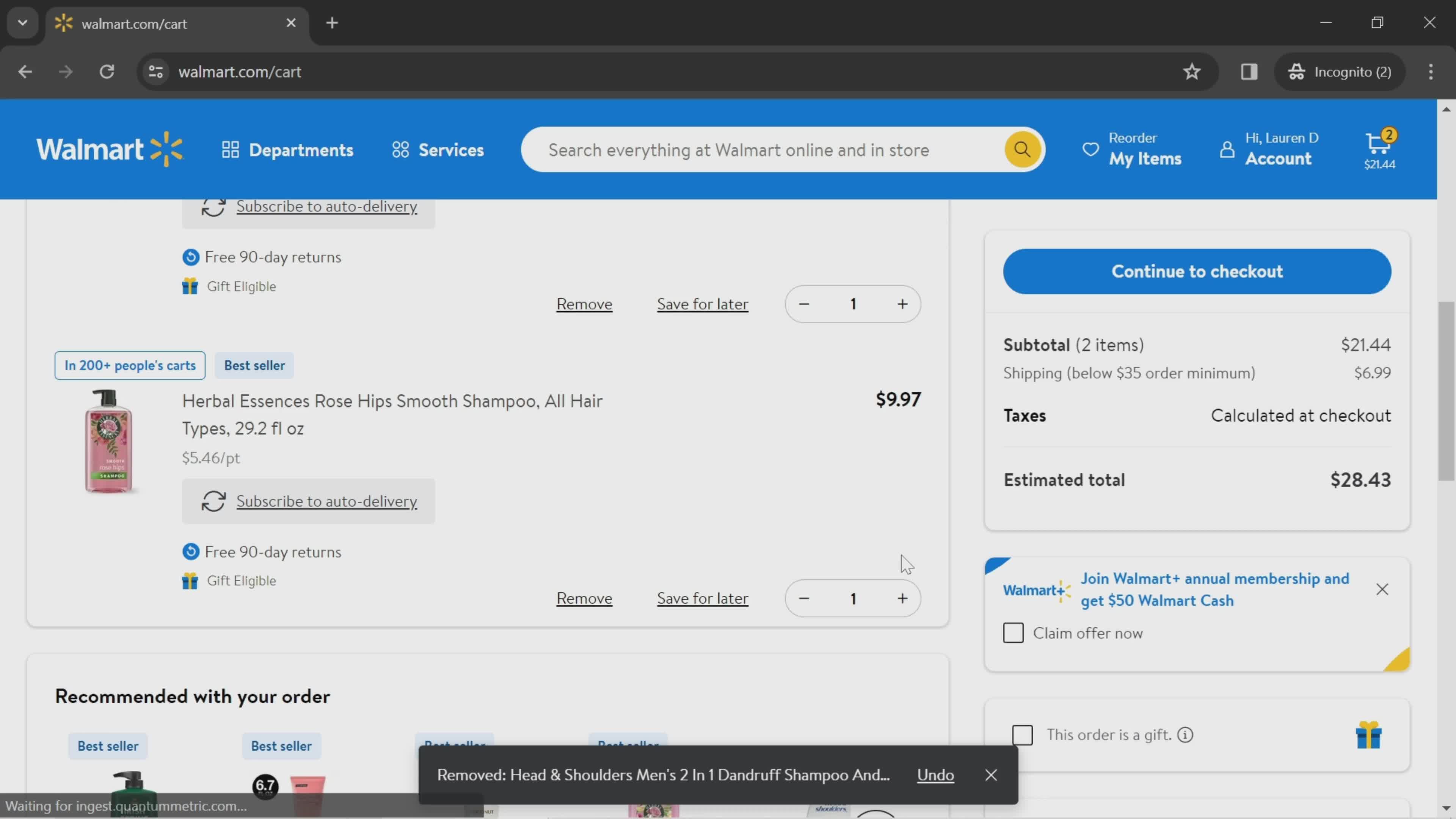Click the Walmart+ logo in offer card
Viewport: 1456px width, 819px height.
pos(1037,591)
